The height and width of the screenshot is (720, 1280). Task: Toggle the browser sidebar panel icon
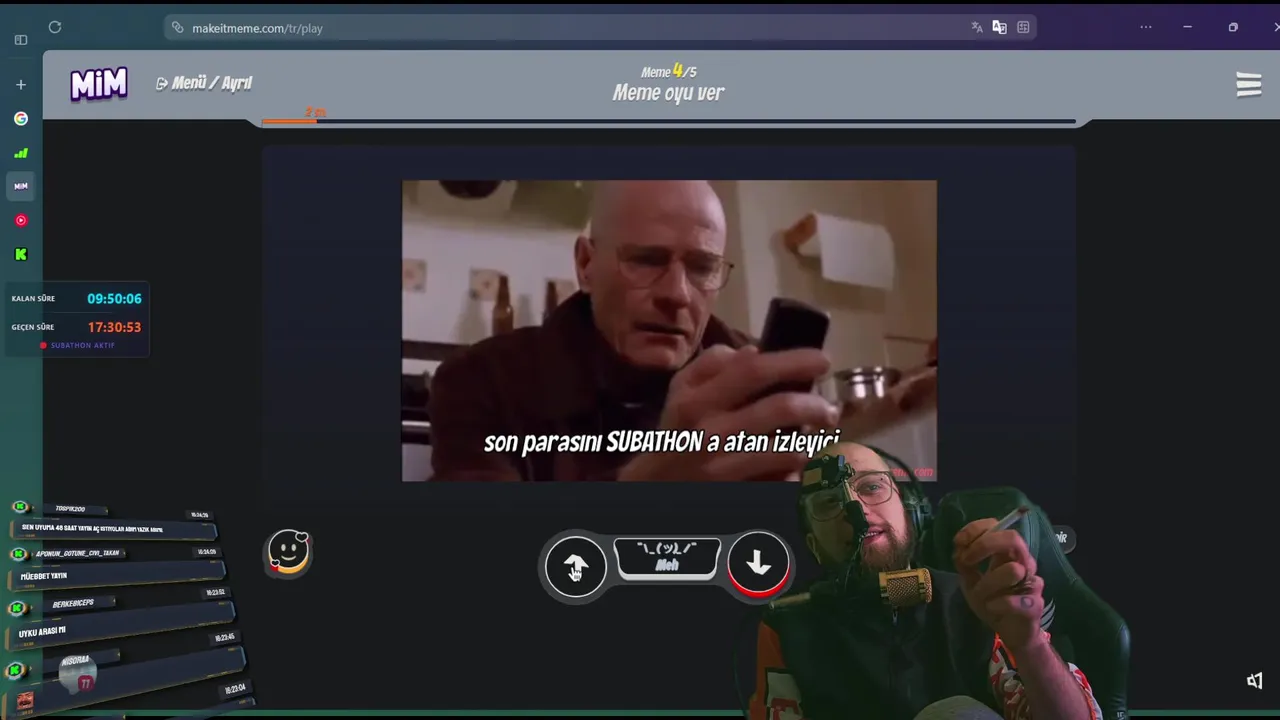coord(21,40)
